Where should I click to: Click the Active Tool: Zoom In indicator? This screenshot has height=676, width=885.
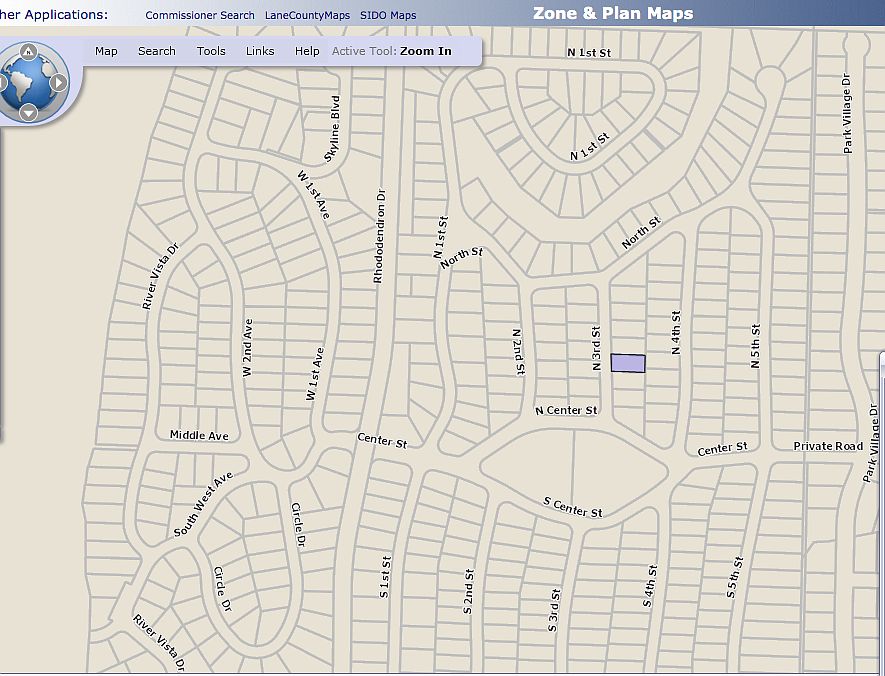392,51
